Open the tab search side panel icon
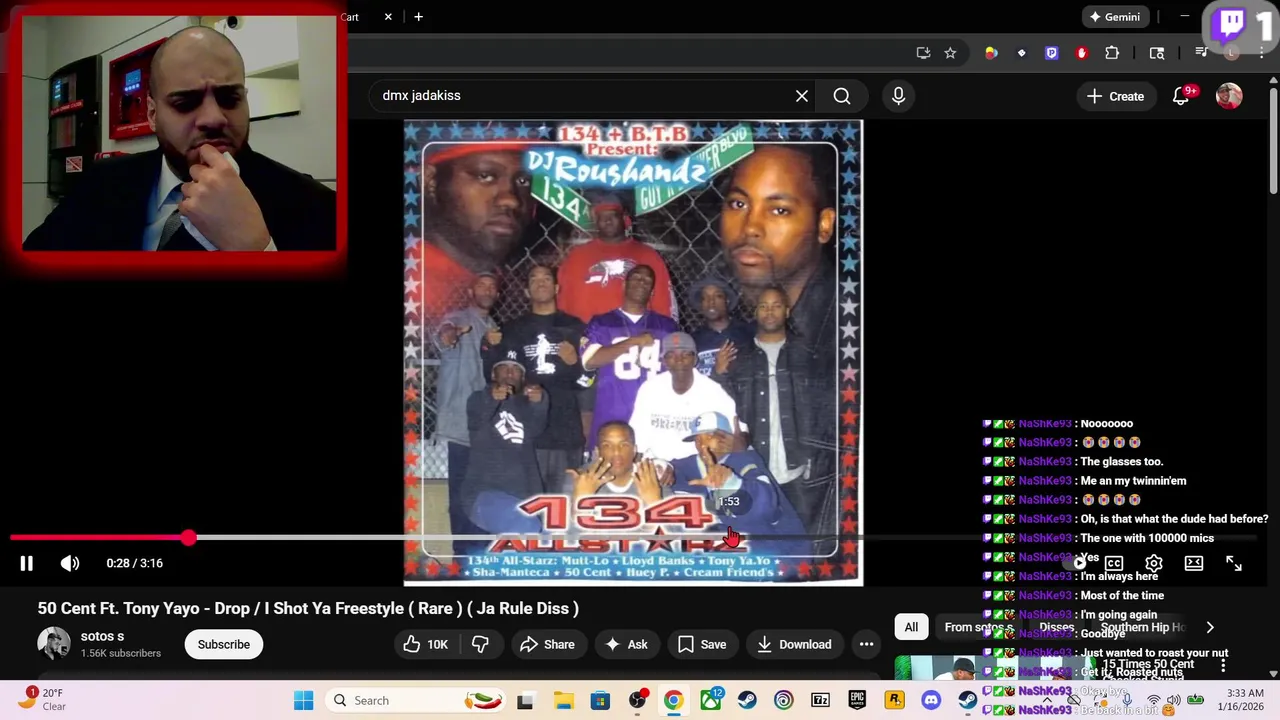Viewport: 1280px width, 720px height. tap(1157, 53)
